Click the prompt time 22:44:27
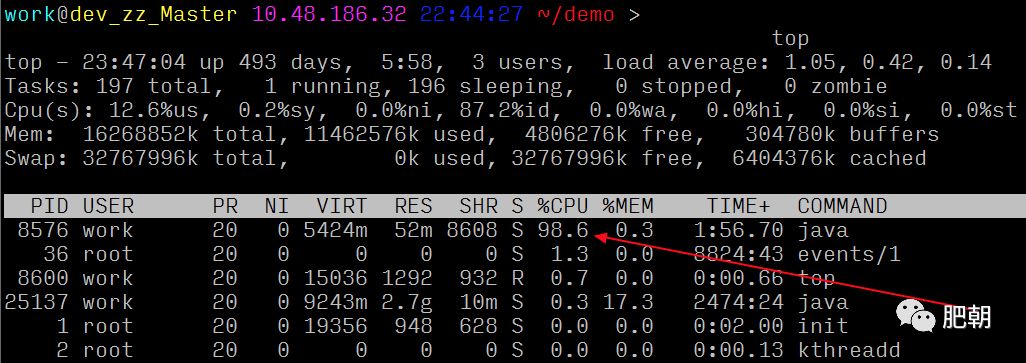Viewport: 1026px width, 363px height. pos(471,14)
